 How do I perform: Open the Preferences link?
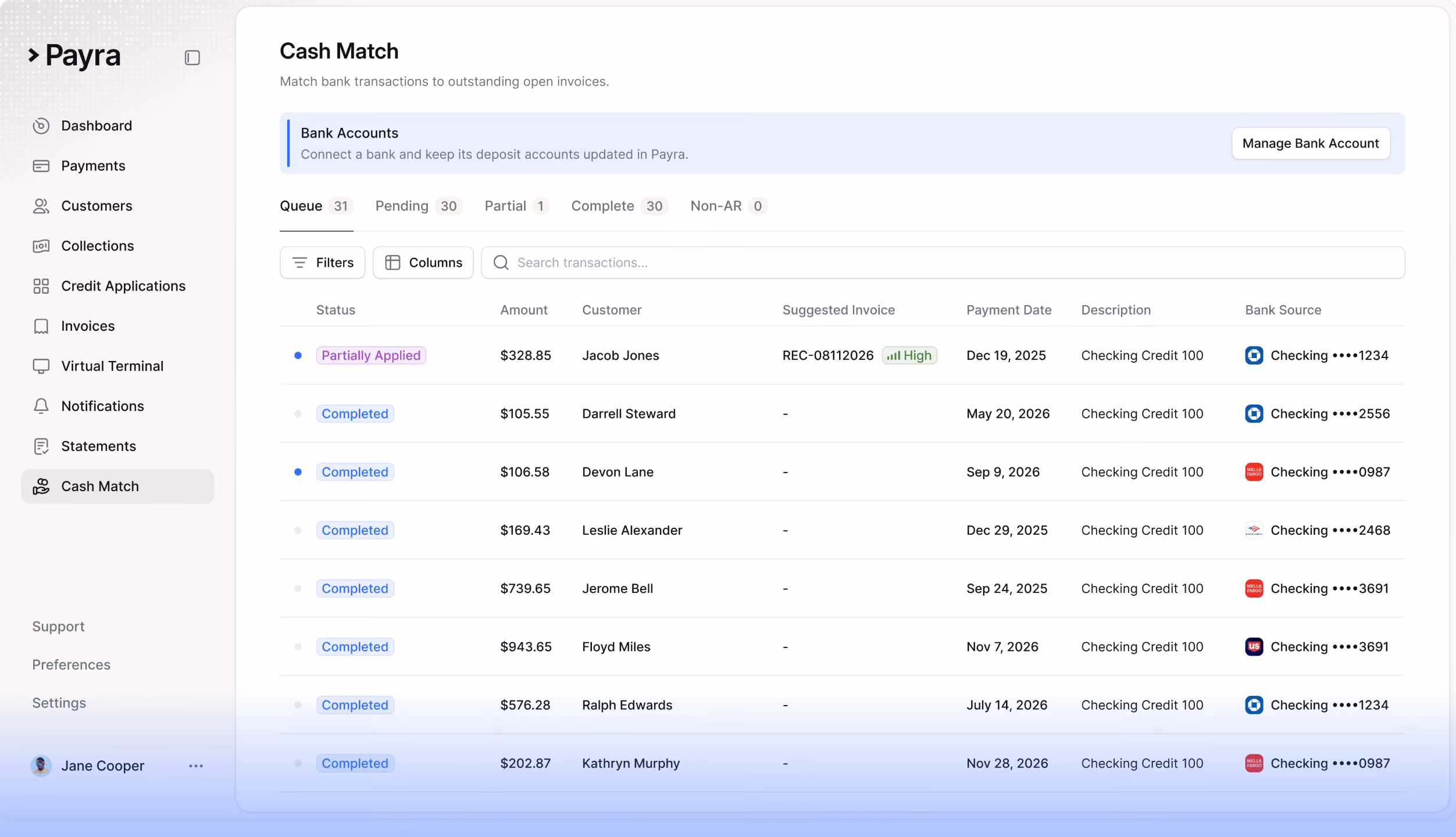pyautogui.click(x=71, y=665)
